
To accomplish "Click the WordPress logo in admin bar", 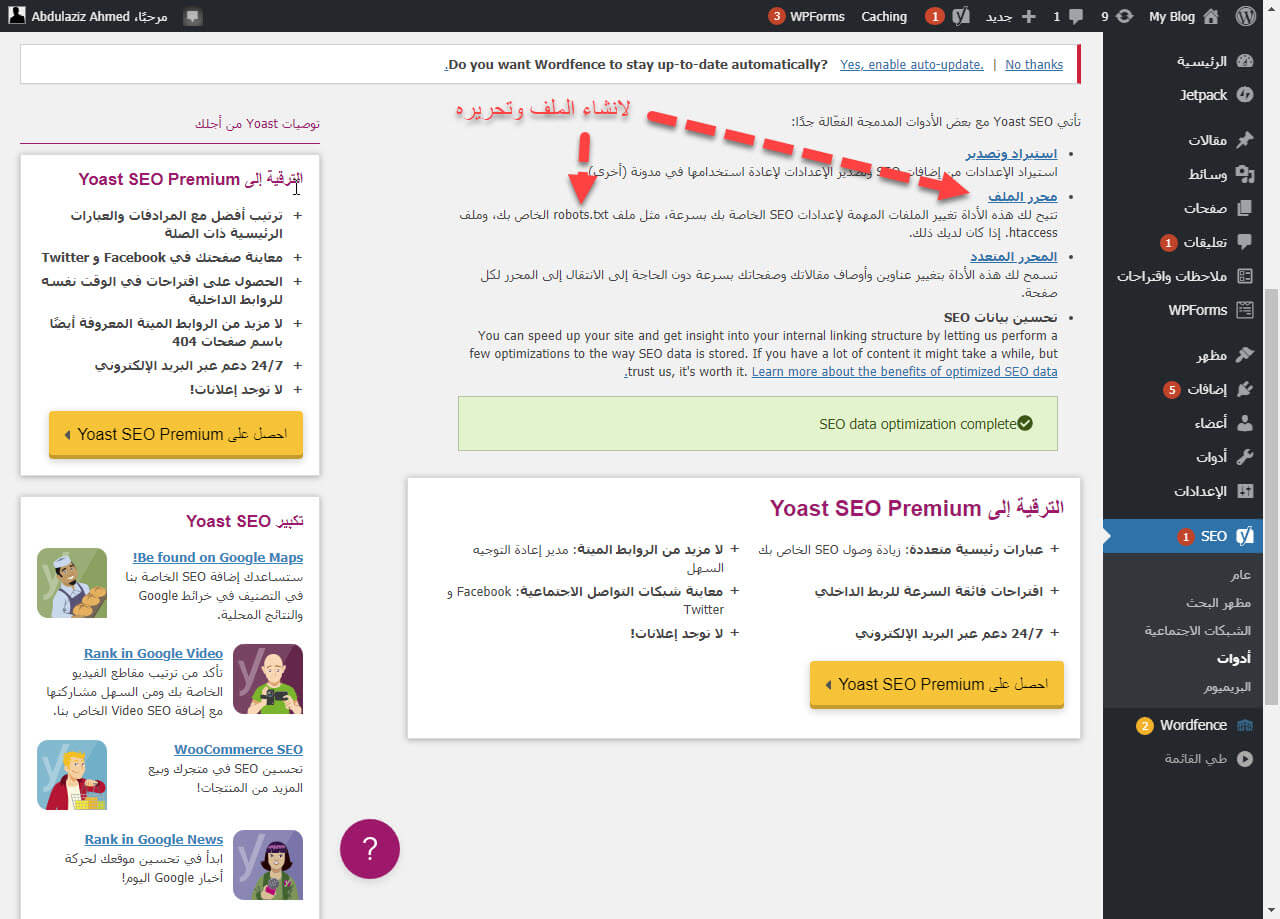I will (x=1245, y=16).
